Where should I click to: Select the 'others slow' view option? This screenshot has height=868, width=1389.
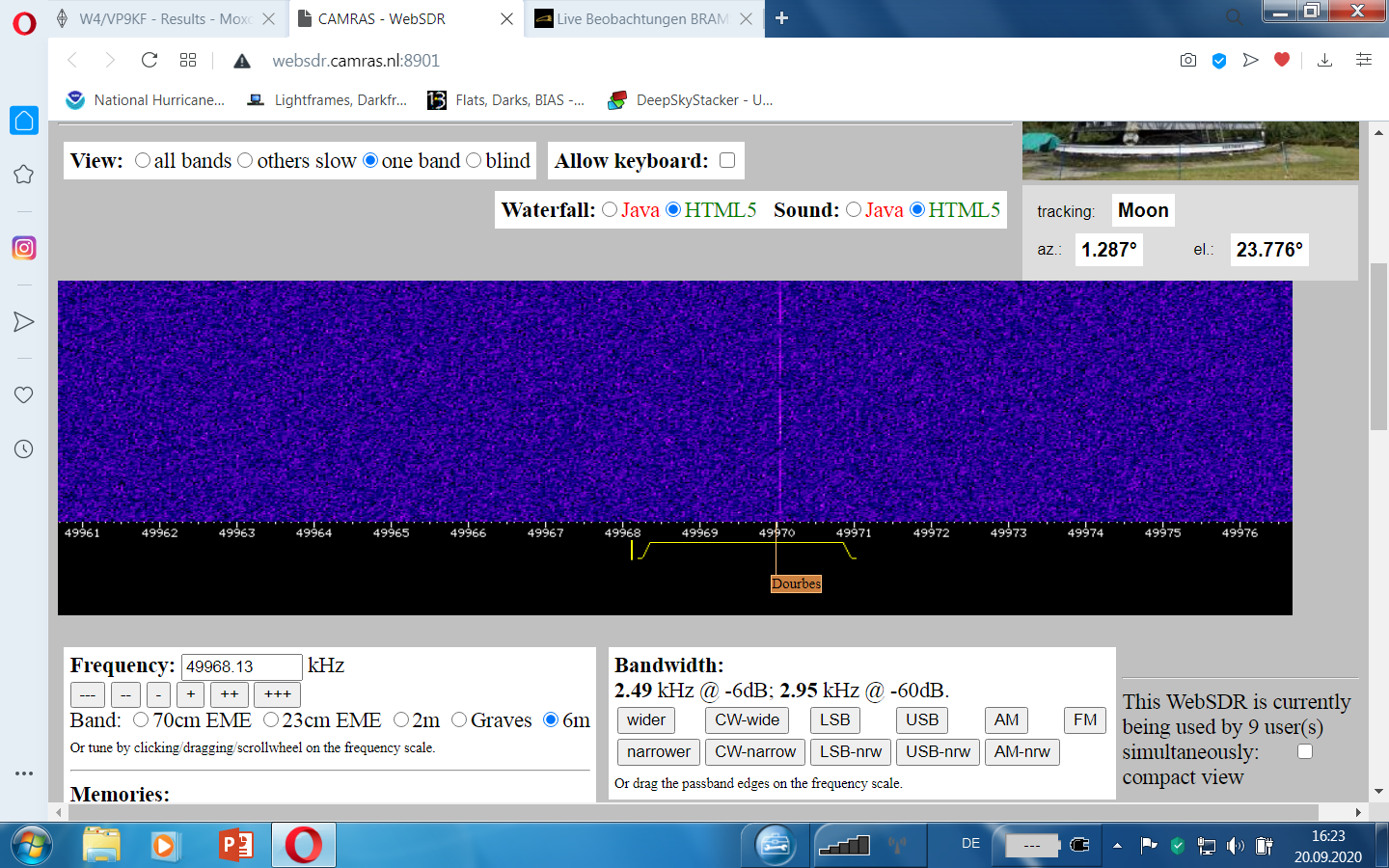tap(245, 160)
